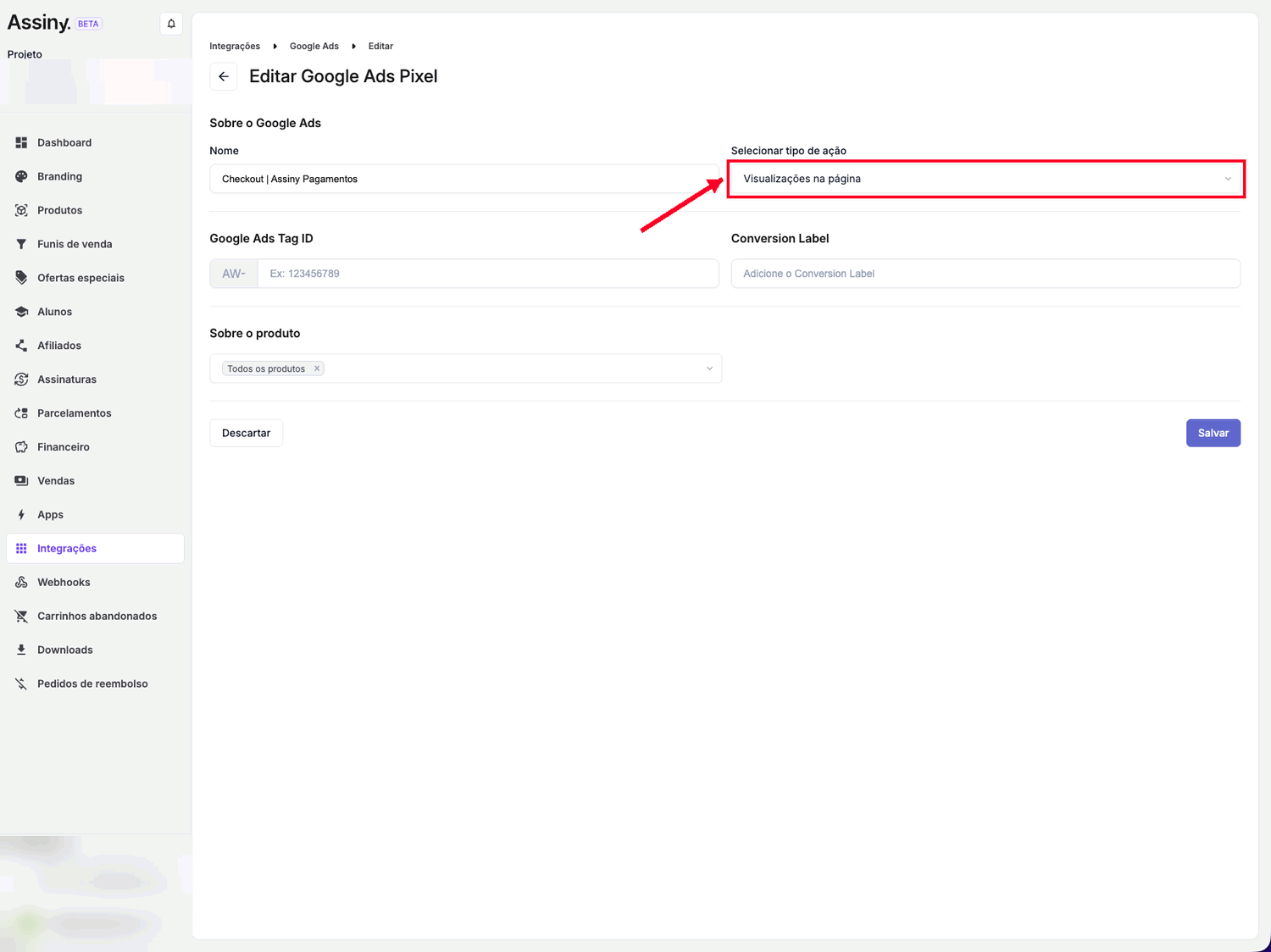Open Funis de venda menu item
Screen dimensions: 1271x952
tap(95, 244)
